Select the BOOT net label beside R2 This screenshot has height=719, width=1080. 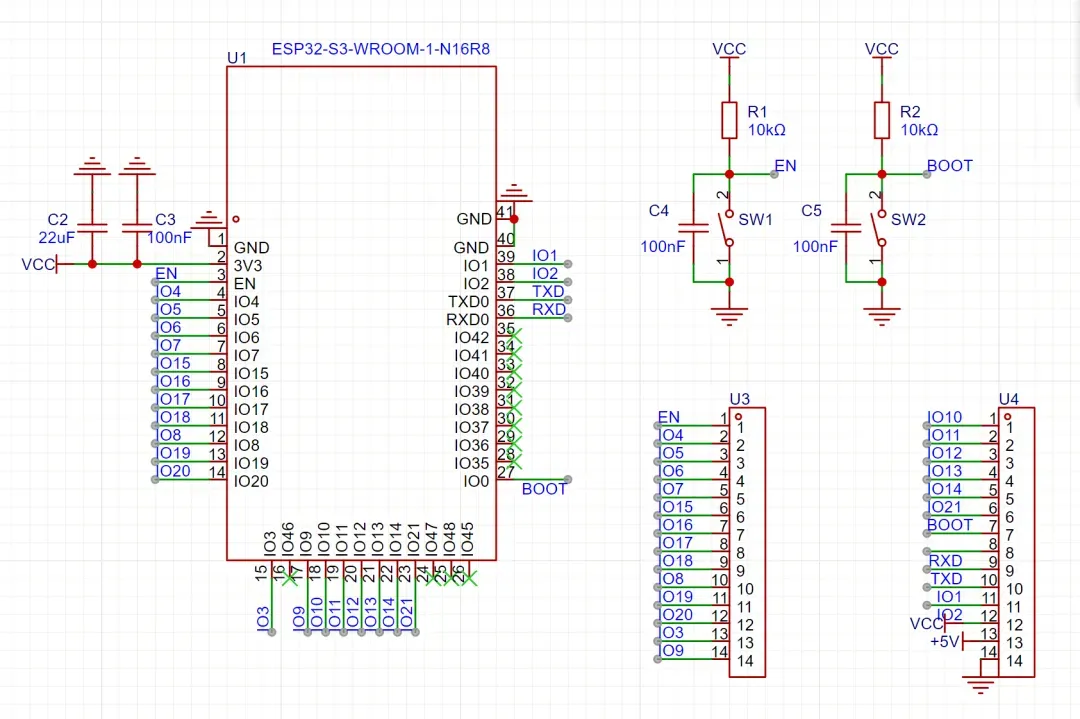tap(950, 166)
